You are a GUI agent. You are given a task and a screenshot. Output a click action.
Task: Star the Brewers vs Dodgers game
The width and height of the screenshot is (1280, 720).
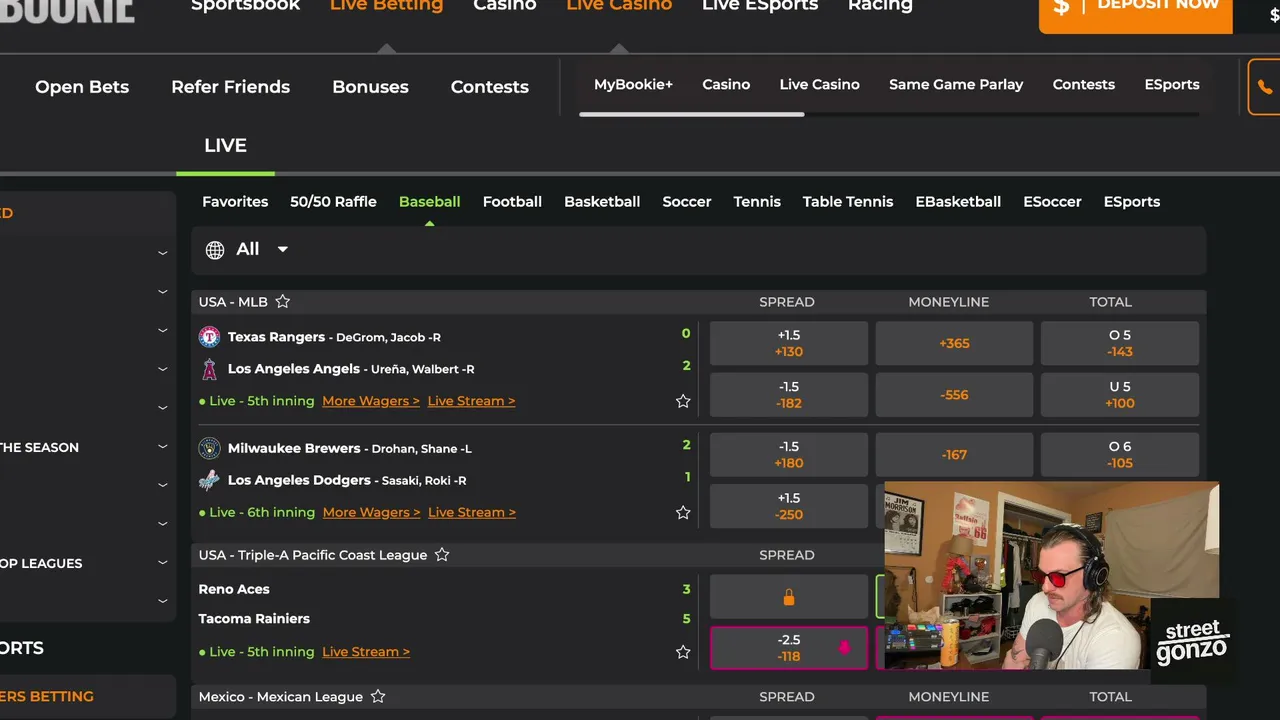click(683, 512)
